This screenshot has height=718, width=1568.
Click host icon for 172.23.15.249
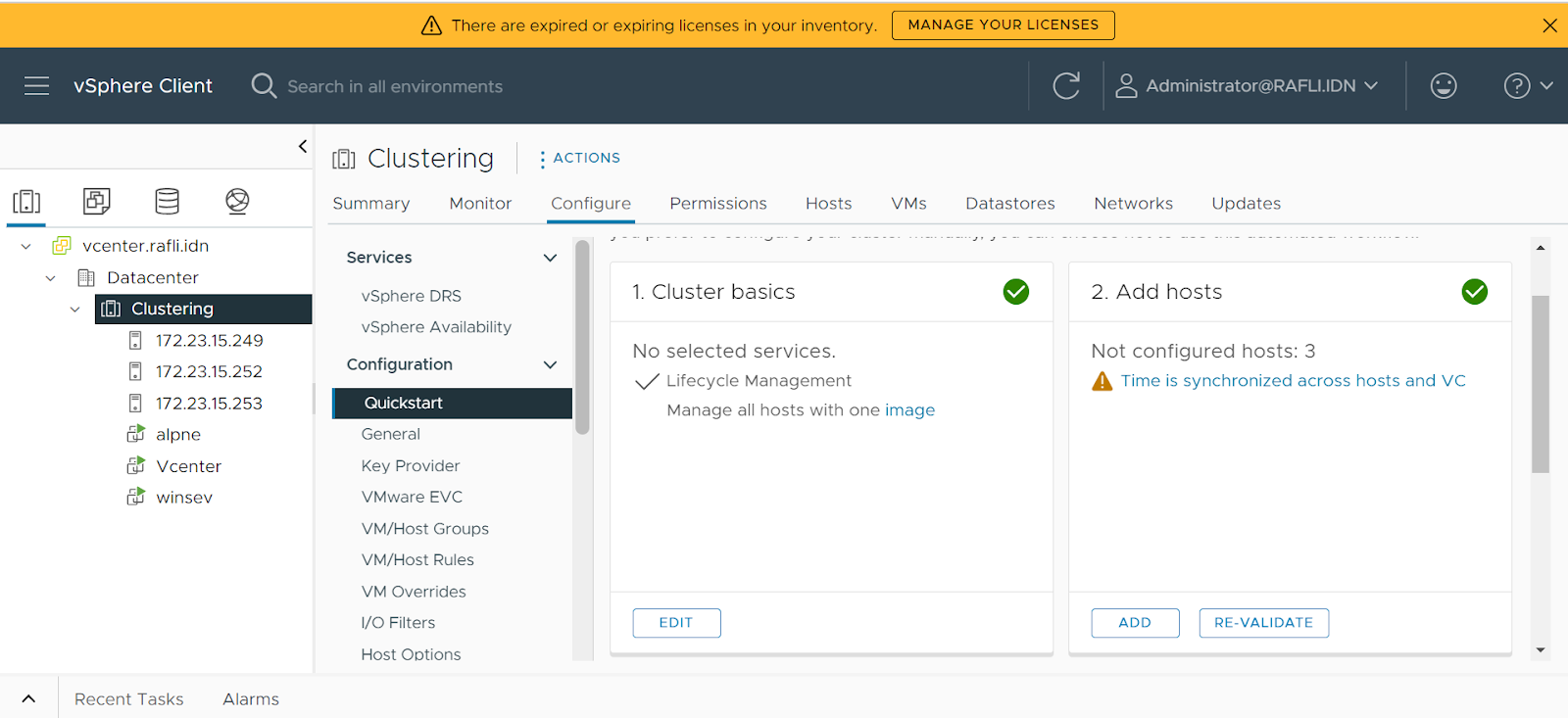point(135,340)
